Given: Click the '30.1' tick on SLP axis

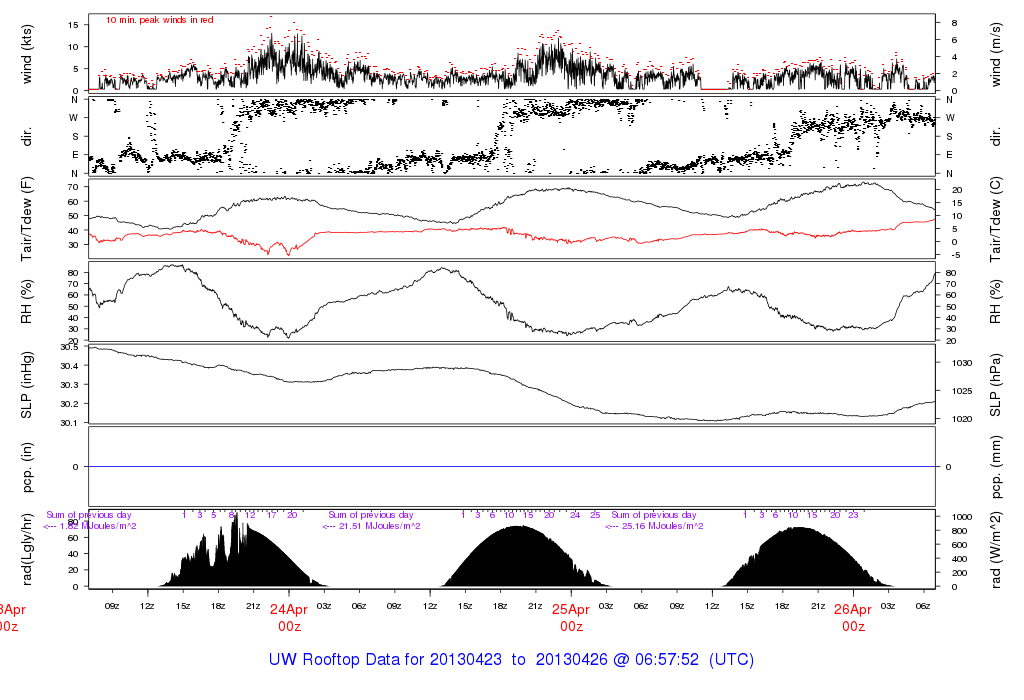Looking at the screenshot, I should pos(69,423).
